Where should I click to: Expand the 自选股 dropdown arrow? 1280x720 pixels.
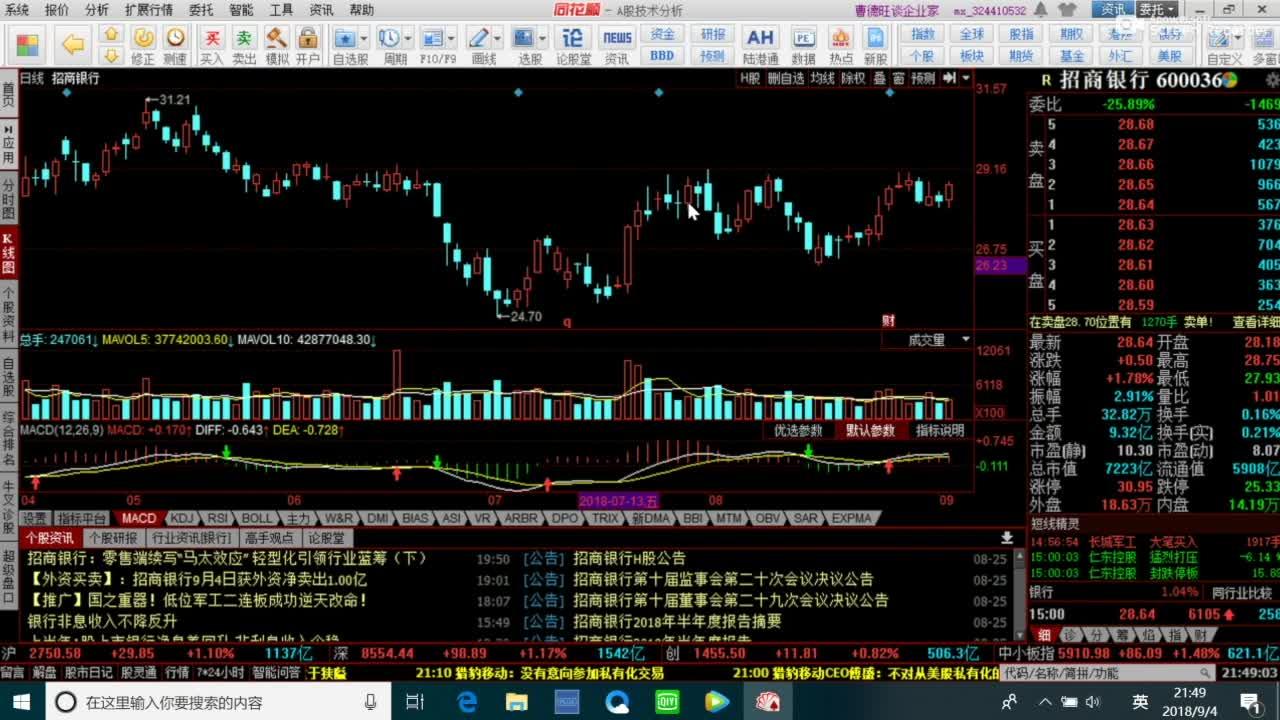365,38
